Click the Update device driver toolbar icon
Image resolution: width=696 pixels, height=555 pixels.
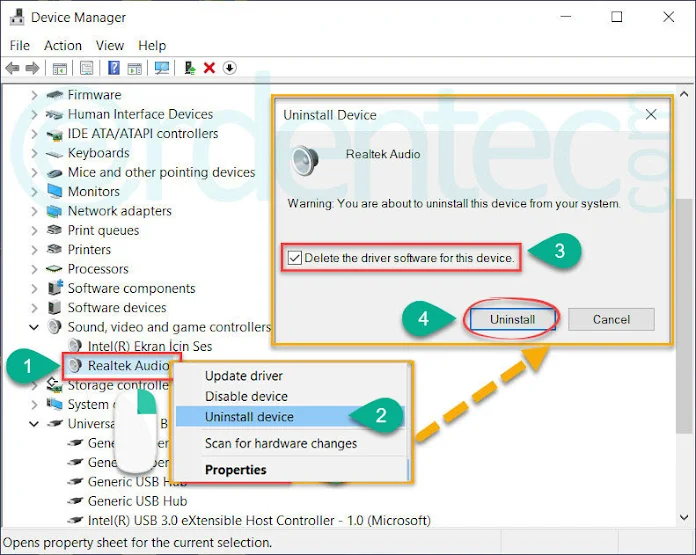pos(190,68)
